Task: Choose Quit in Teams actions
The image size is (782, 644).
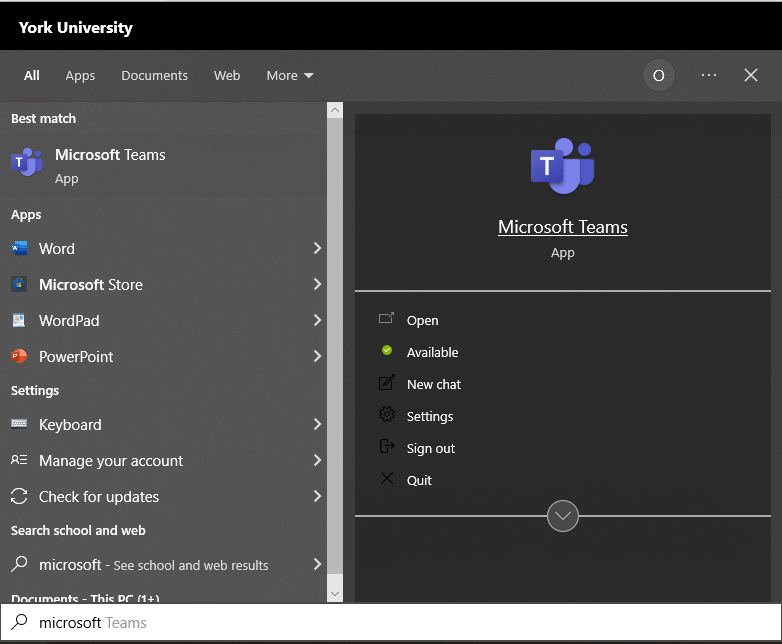Action: [419, 480]
